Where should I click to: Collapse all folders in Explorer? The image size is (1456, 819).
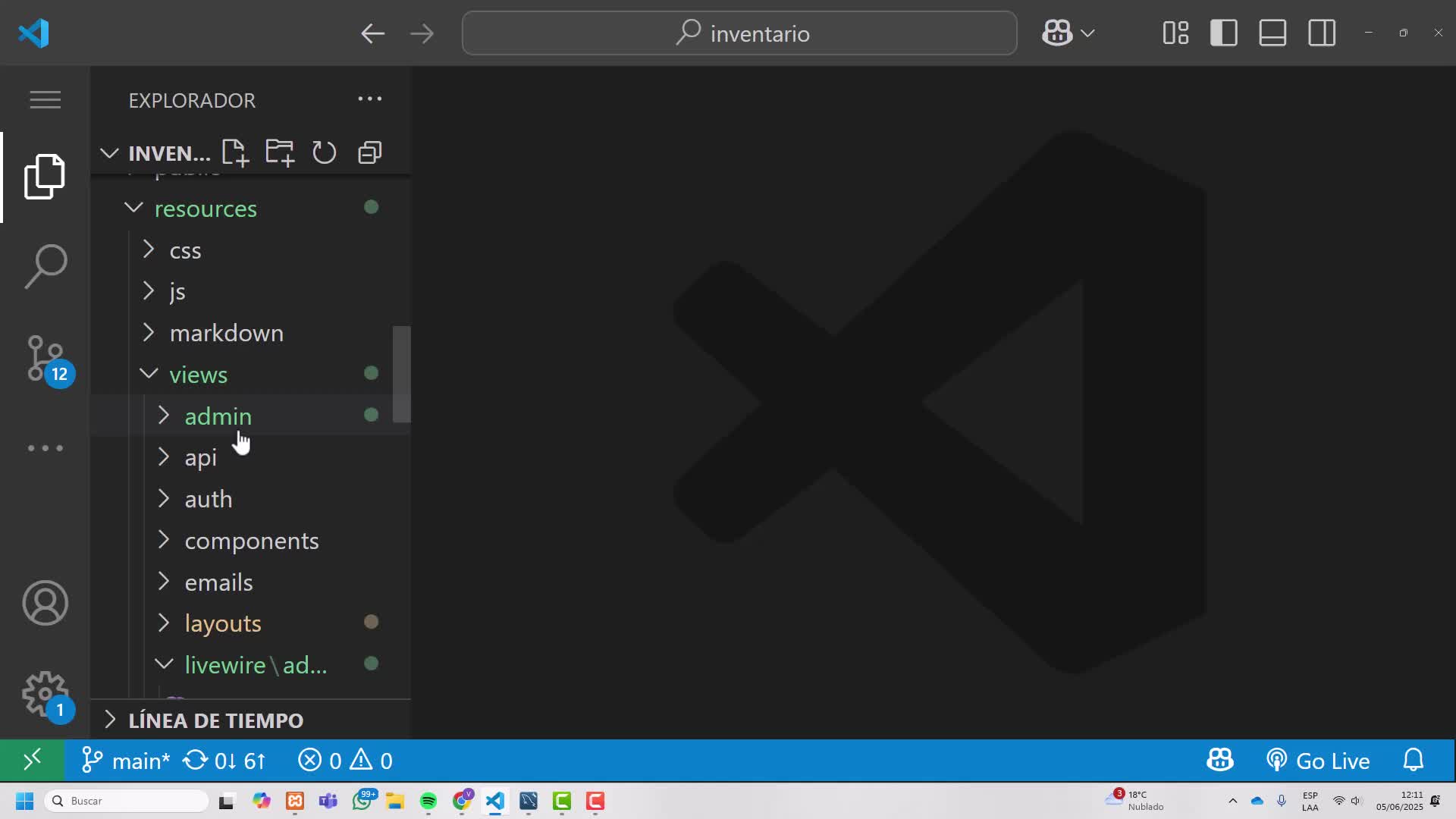coord(369,152)
